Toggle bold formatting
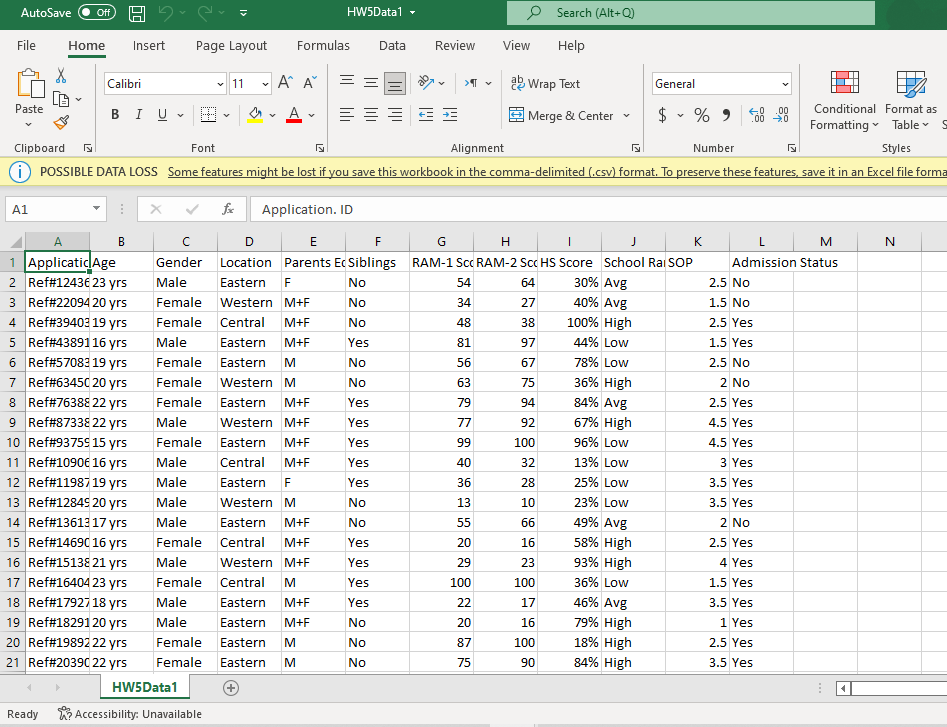The height and width of the screenshot is (727, 947). point(115,115)
